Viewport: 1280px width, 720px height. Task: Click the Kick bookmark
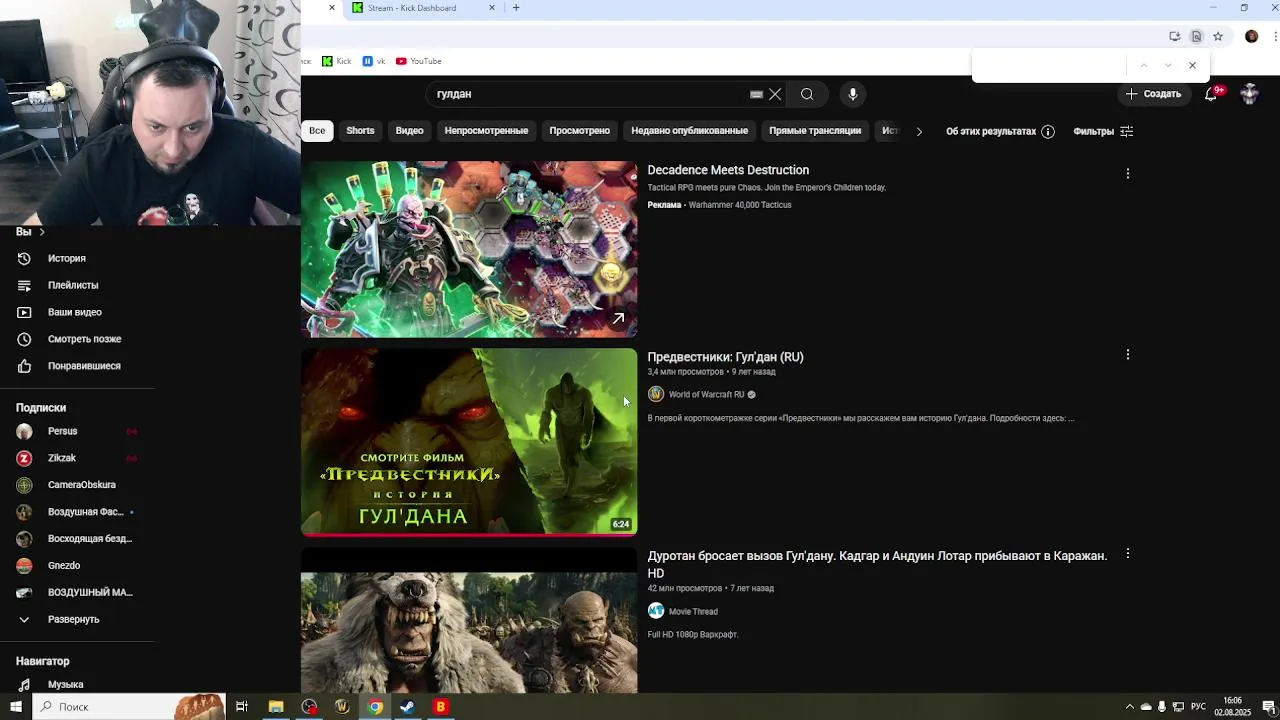(336, 61)
